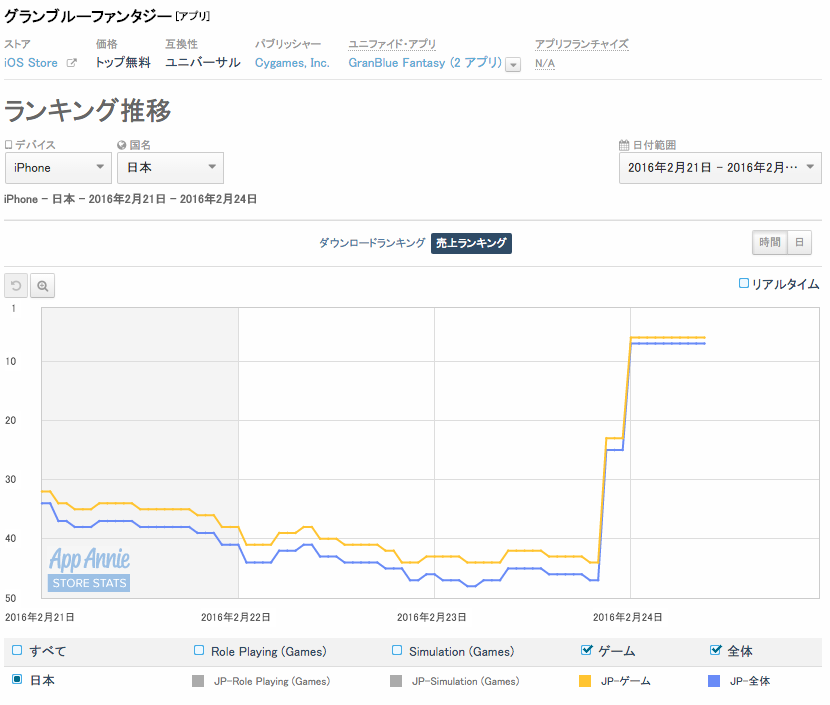Open GranBlue Fantasy (2 アプリ) link

click(425, 63)
